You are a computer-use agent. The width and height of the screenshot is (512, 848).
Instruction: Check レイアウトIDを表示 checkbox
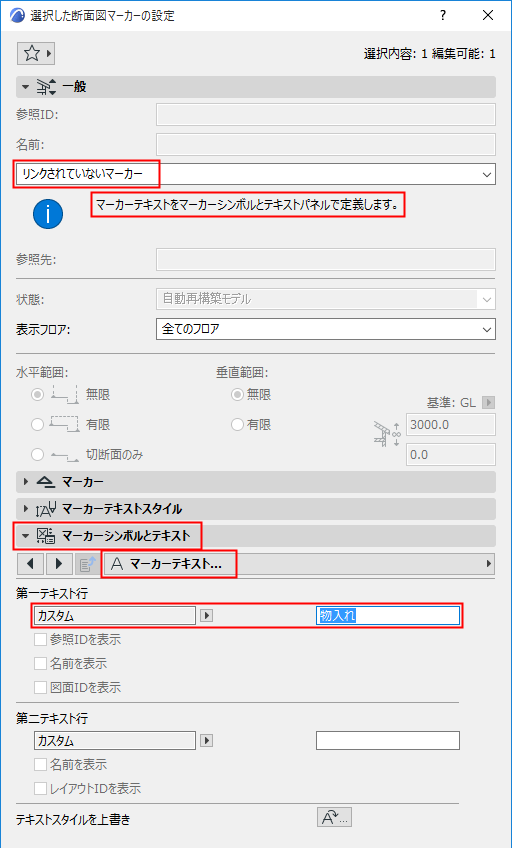click(41, 789)
